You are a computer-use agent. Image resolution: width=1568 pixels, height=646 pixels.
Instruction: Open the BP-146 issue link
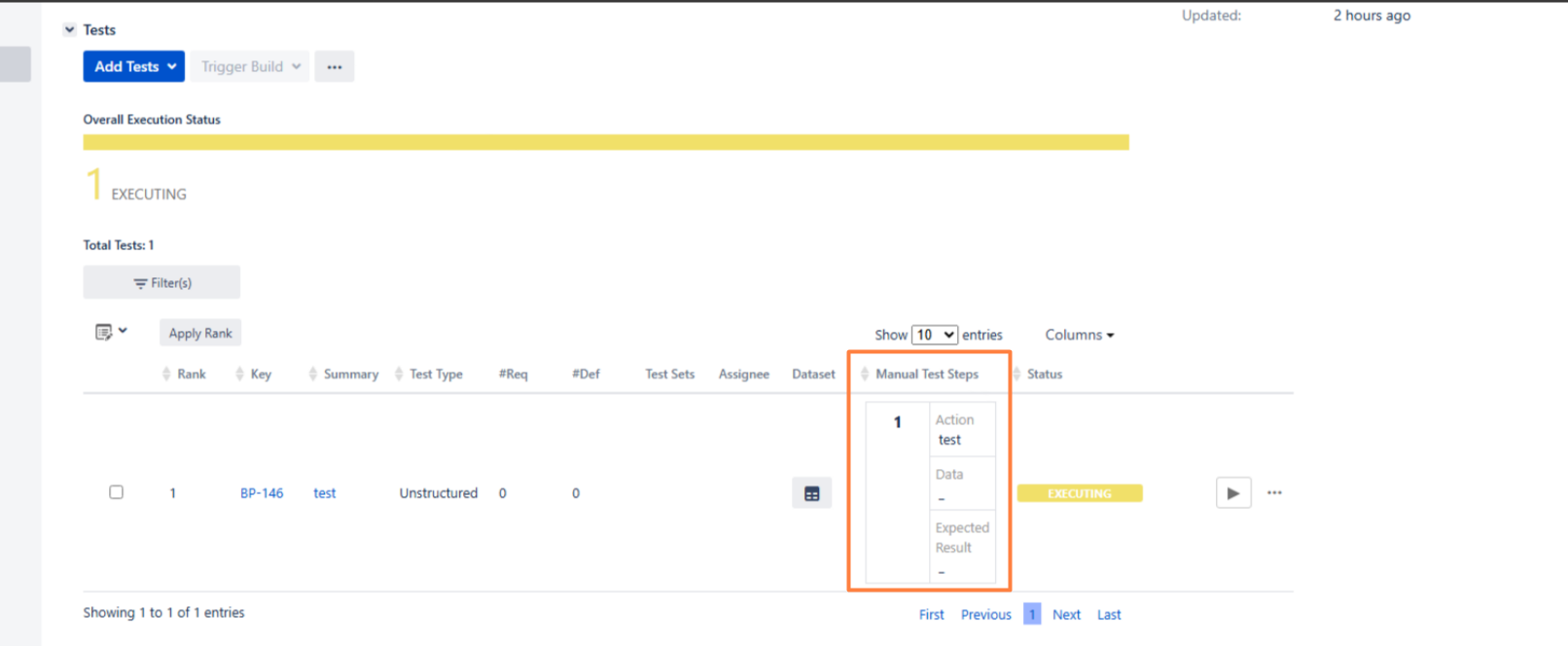262,493
